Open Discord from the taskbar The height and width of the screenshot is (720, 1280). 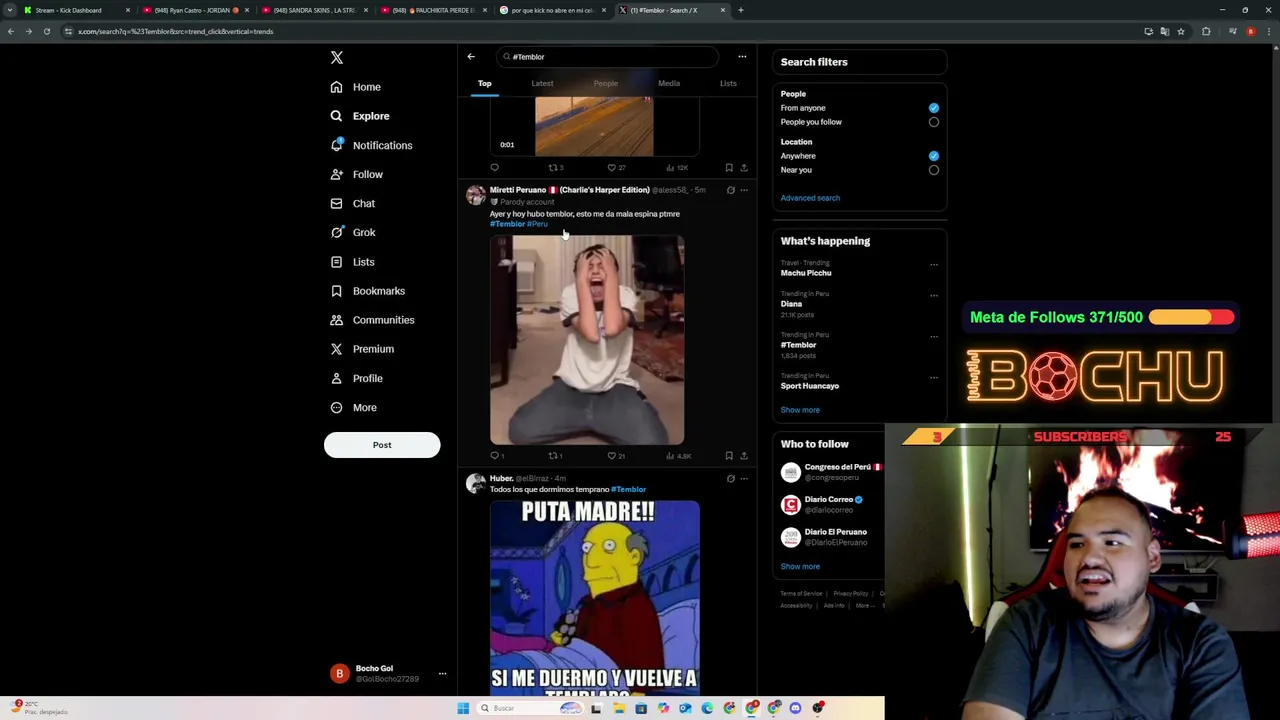coord(796,708)
